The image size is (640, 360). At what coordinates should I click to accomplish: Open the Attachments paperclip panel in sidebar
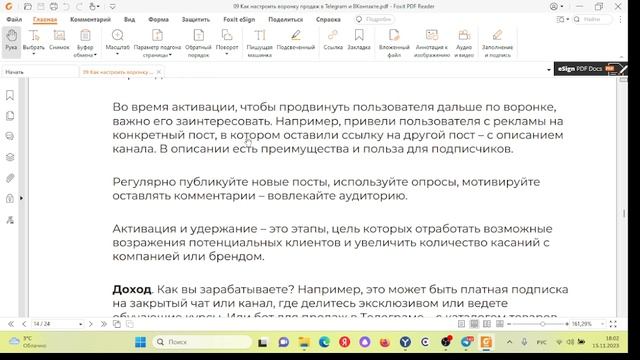[10, 178]
